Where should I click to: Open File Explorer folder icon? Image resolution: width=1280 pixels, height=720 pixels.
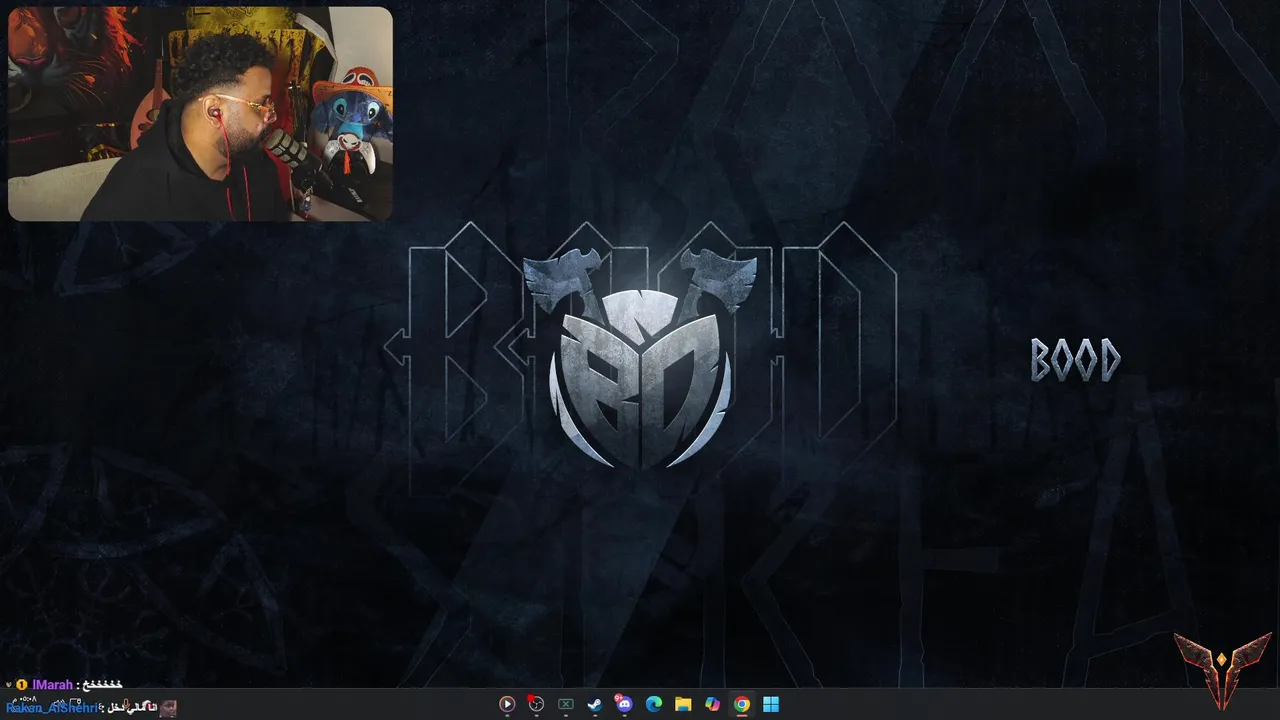point(683,704)
